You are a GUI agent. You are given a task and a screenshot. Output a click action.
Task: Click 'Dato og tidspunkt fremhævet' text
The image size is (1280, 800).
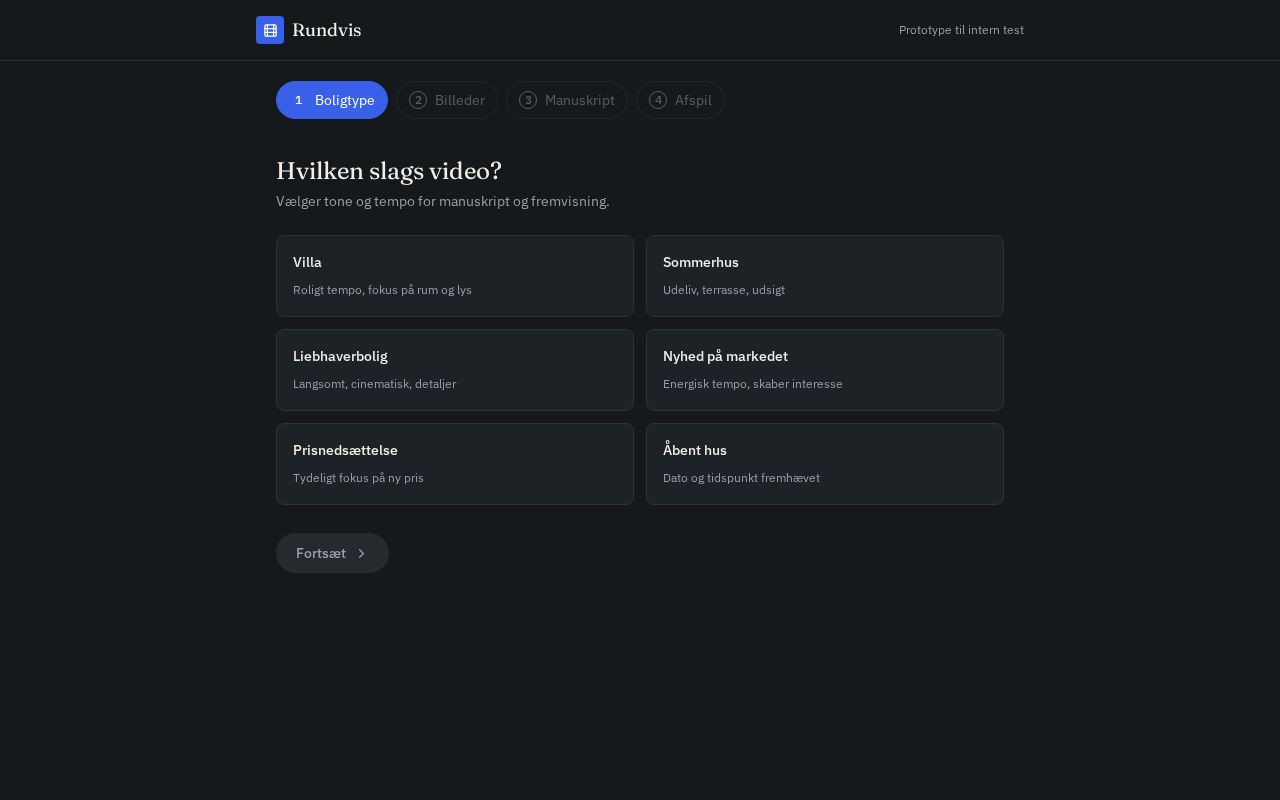tap(741, 478)
